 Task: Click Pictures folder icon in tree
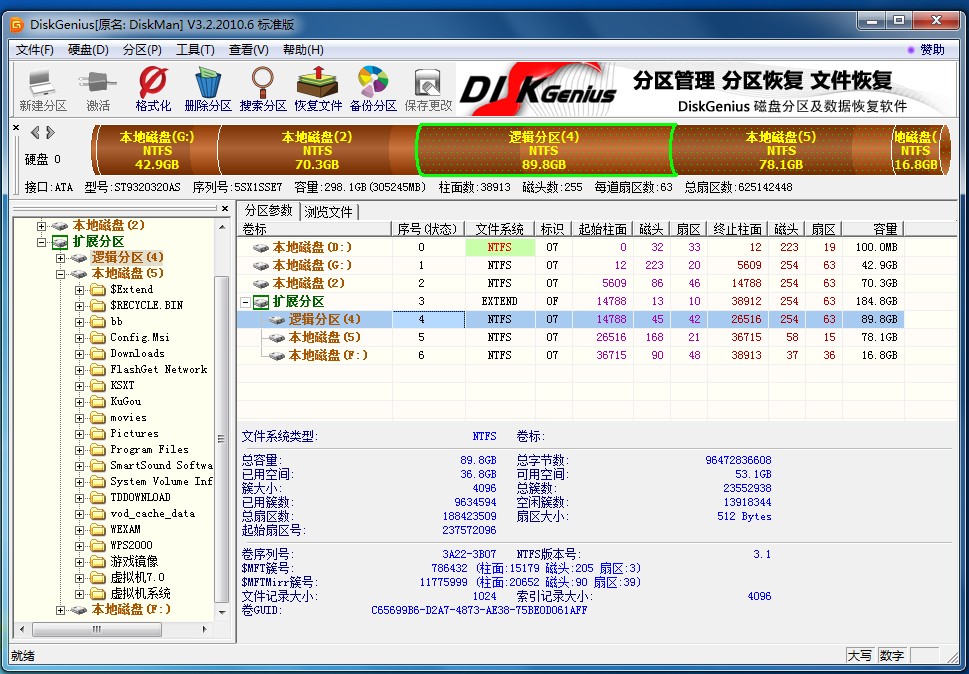98,434
